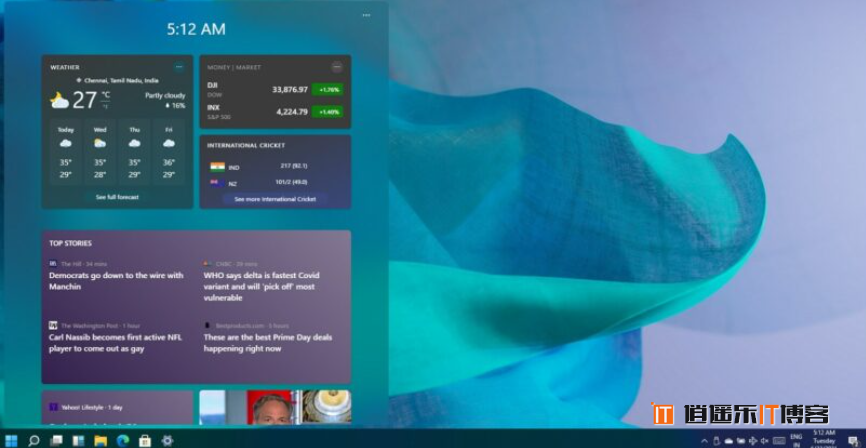The image size is (866, 448).
Task: Click the New Zealand flag icon
Action: (217, 183)
